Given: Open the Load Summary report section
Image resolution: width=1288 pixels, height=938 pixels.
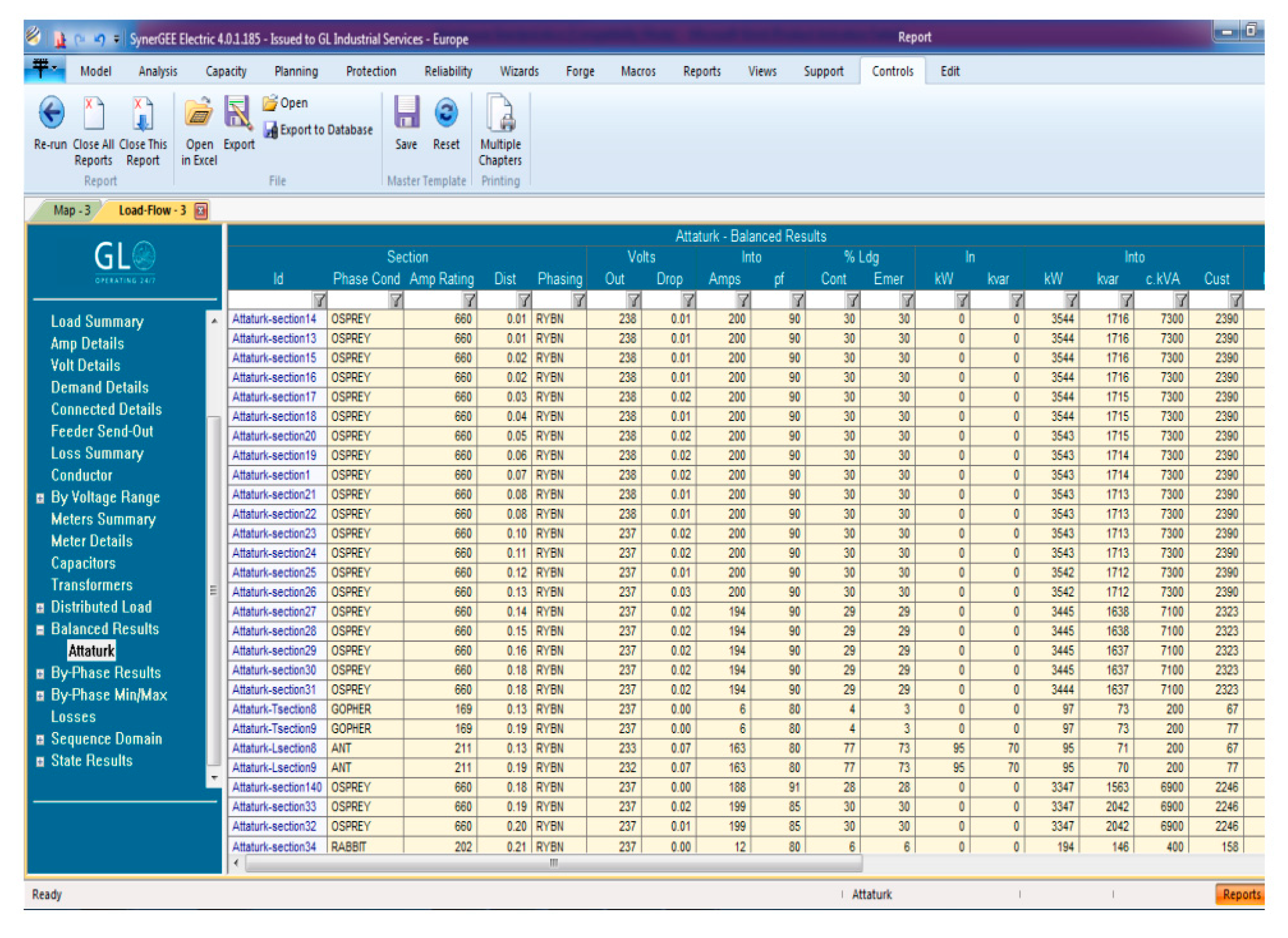Looking at the screenshot, I should [x=97, y=322].
